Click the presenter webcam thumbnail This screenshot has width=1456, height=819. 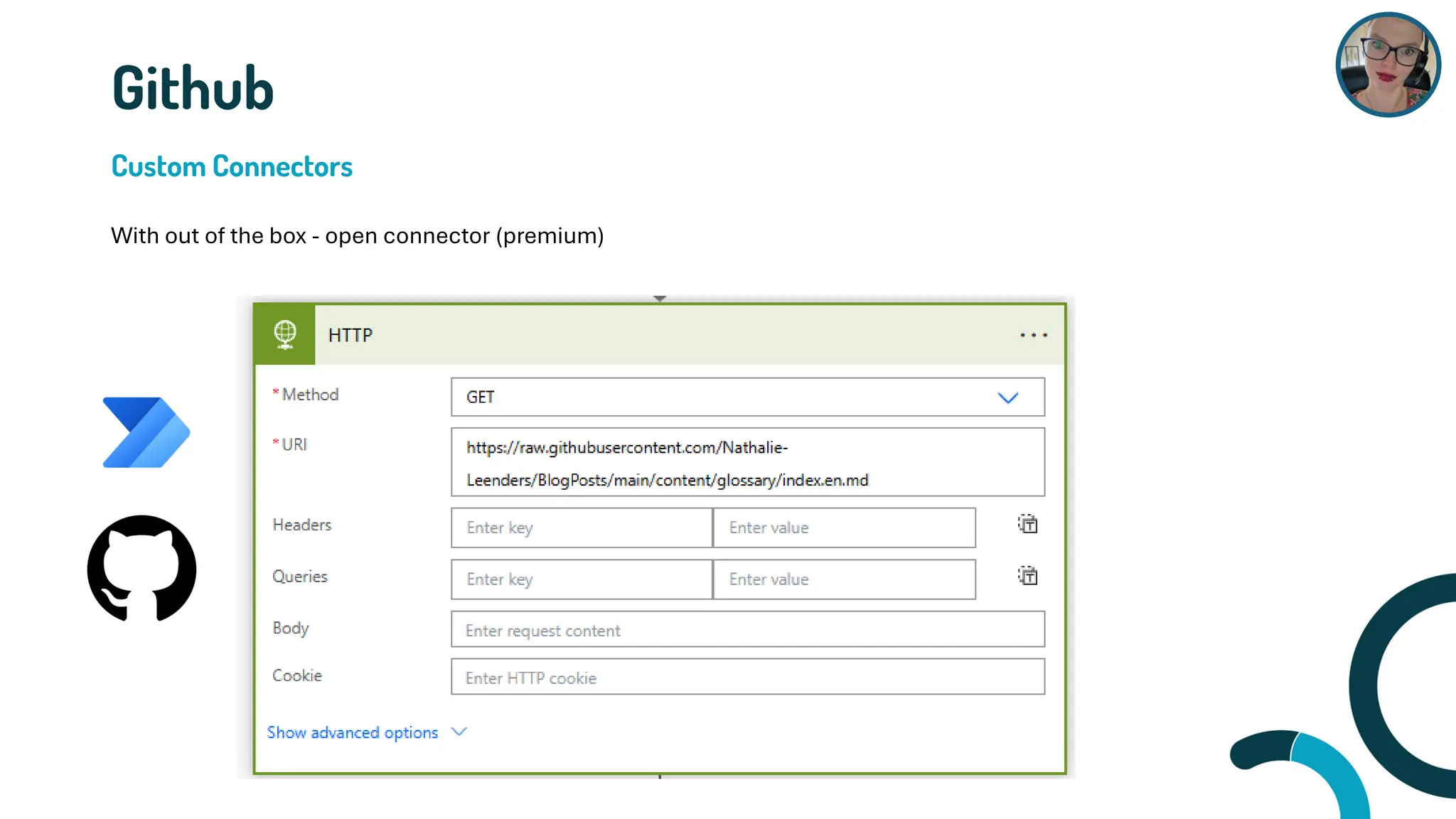click(x=1388, y=65)
